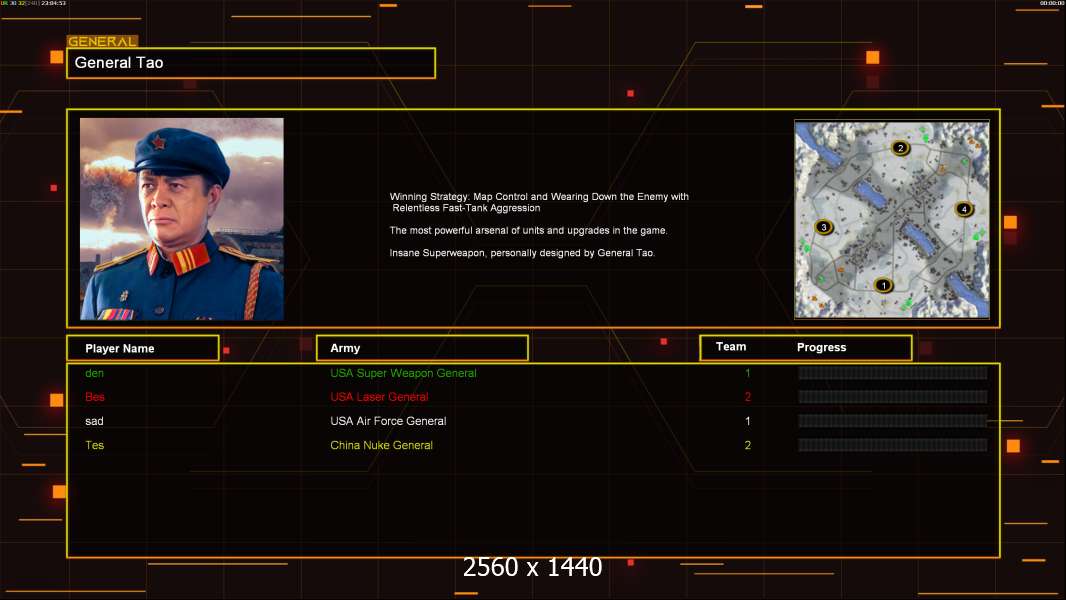Click the loading progress bar for Bes
Viewport: 1066px width, 600px height.
(893, 397)
